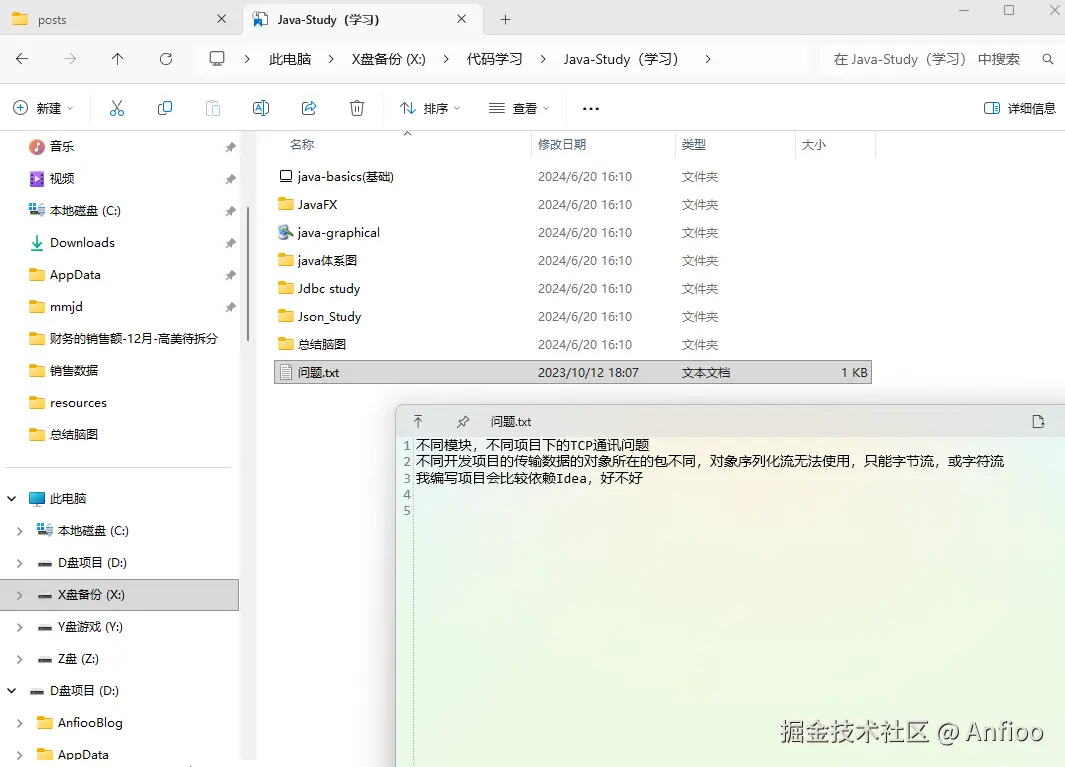This screenshot has height=767, width=1065.
Task: Open the 查看 view dropdown
Action: click(519, 108)
